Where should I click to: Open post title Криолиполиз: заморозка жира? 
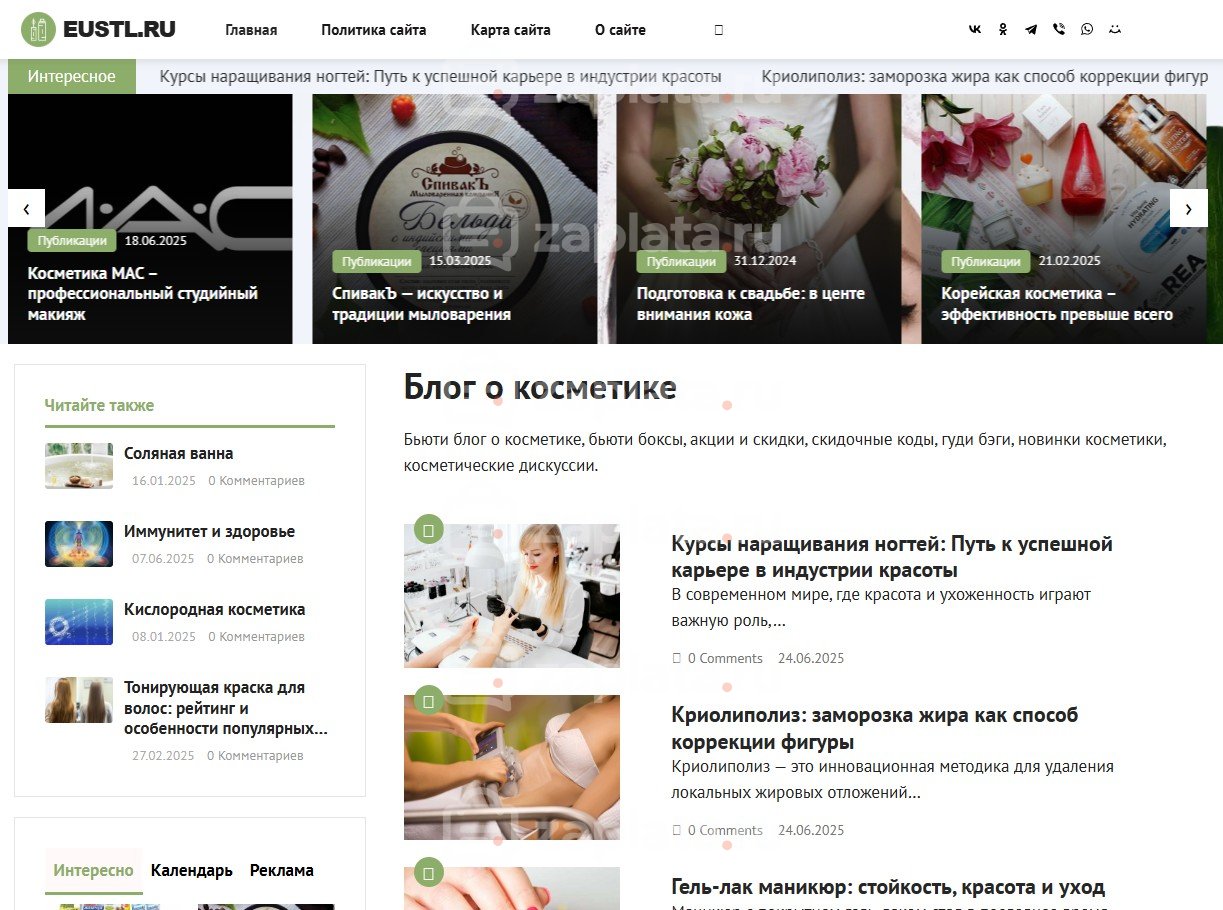tap(875, 729)
